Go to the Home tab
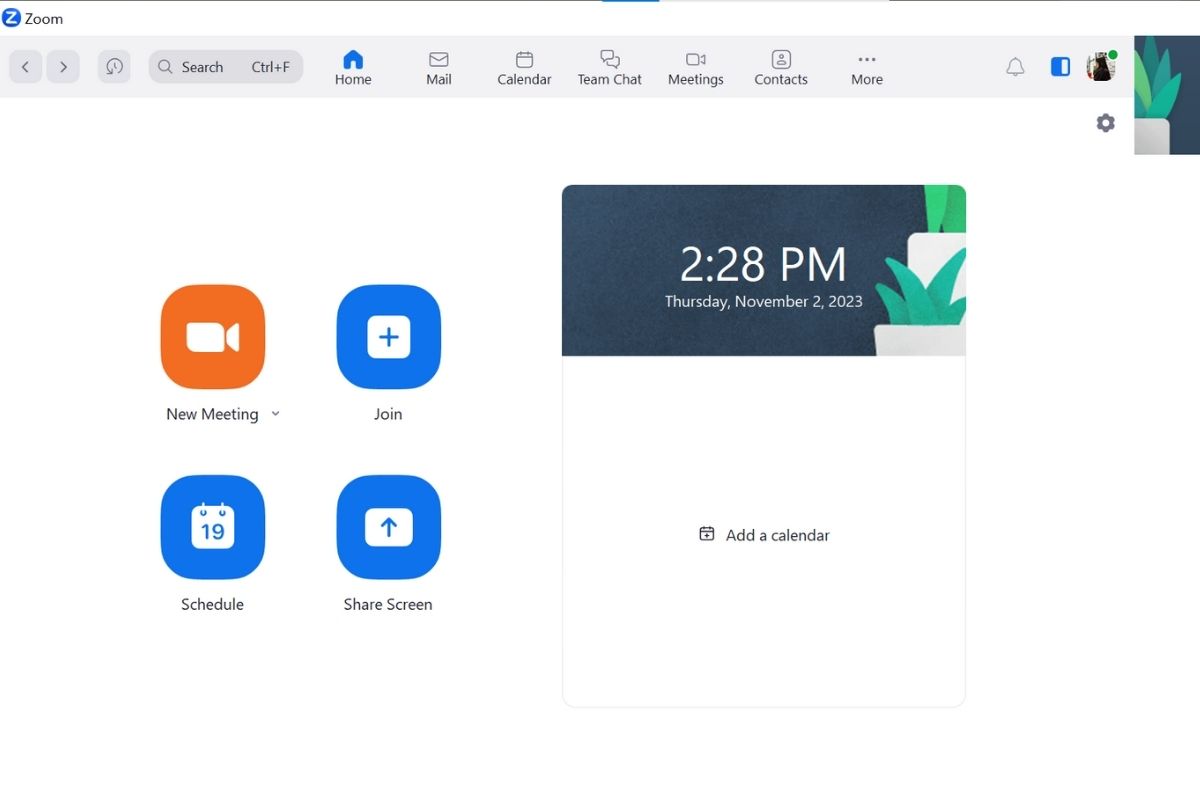Screen dimensions: 1200x800 click(x=353, y=67)
